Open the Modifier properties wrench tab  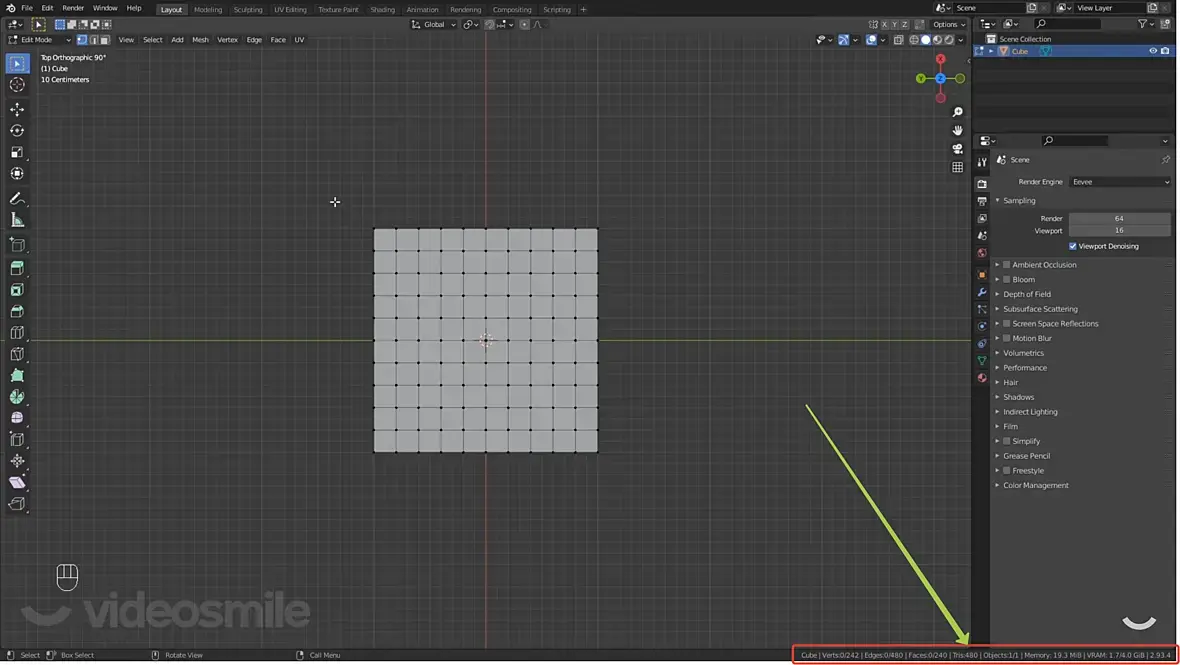click(x=982, y=292)
